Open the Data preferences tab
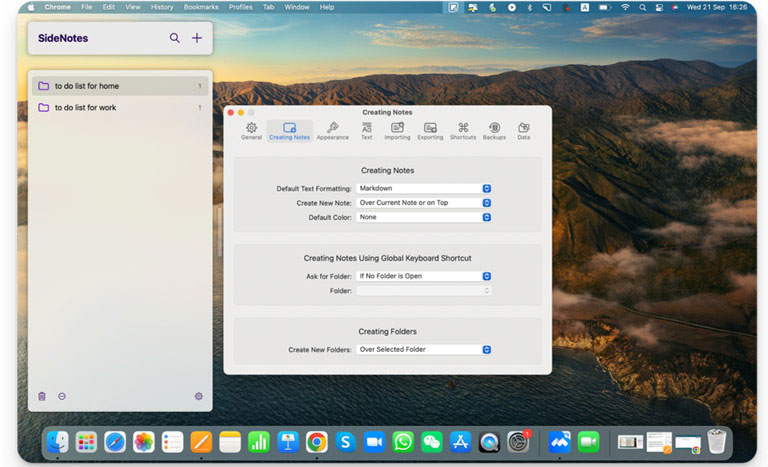This screenshot has height=467, width=768. pos(524,131)
